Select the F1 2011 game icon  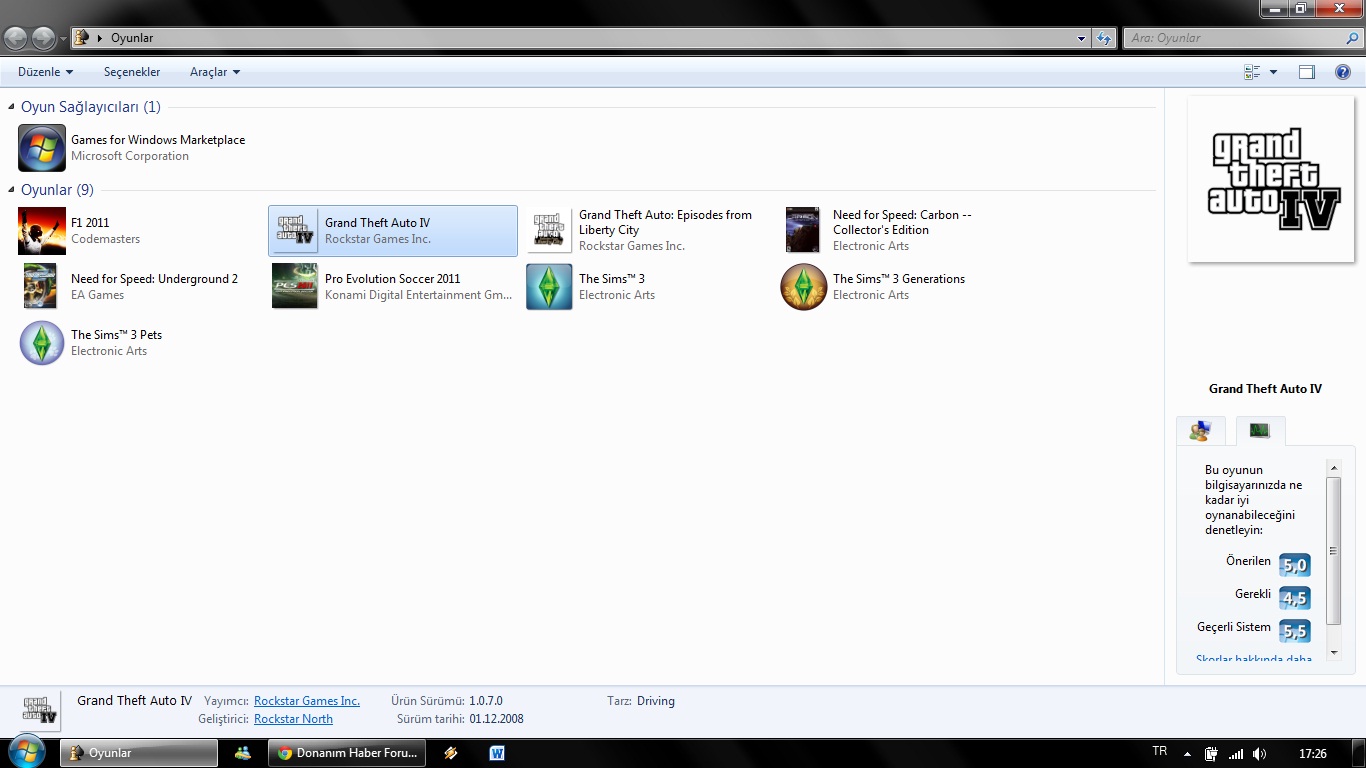[42, 231]
